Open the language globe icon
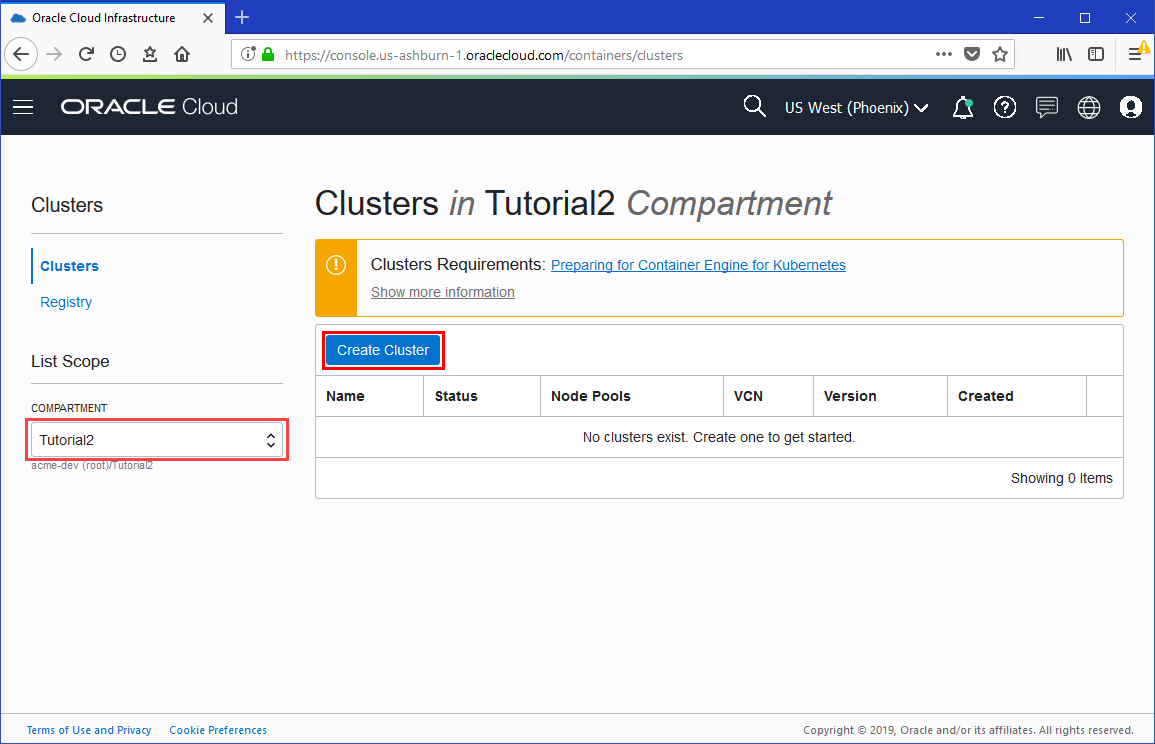1155x744 pixels. (1089, 108)
